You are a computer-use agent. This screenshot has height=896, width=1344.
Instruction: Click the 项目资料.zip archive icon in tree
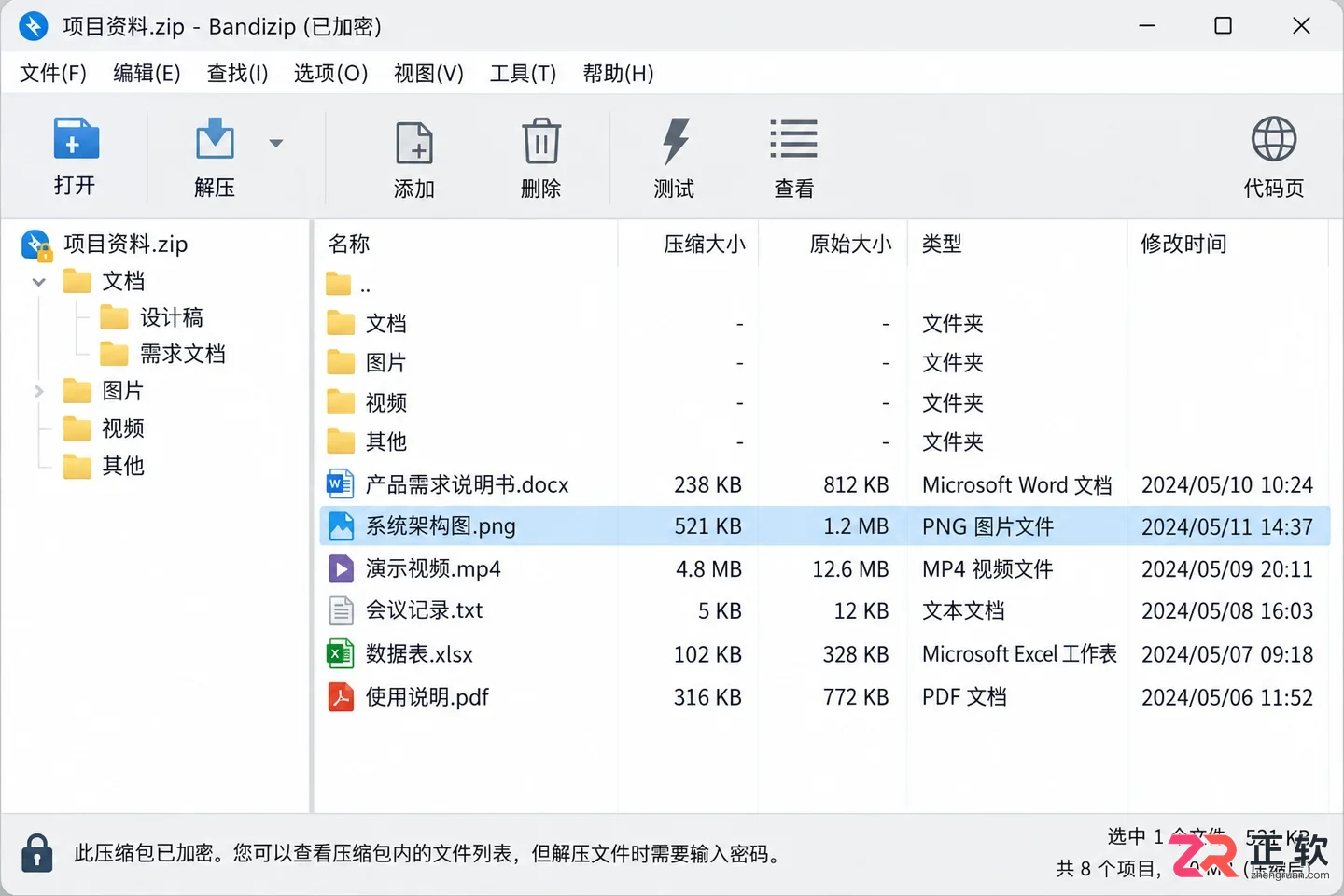(x=36, y=245)
